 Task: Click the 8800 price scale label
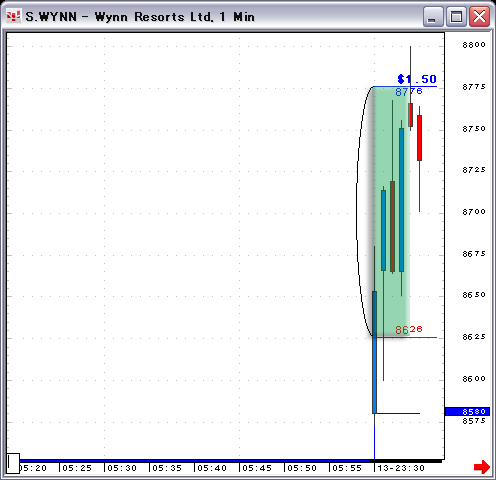(x=474, y=45)
